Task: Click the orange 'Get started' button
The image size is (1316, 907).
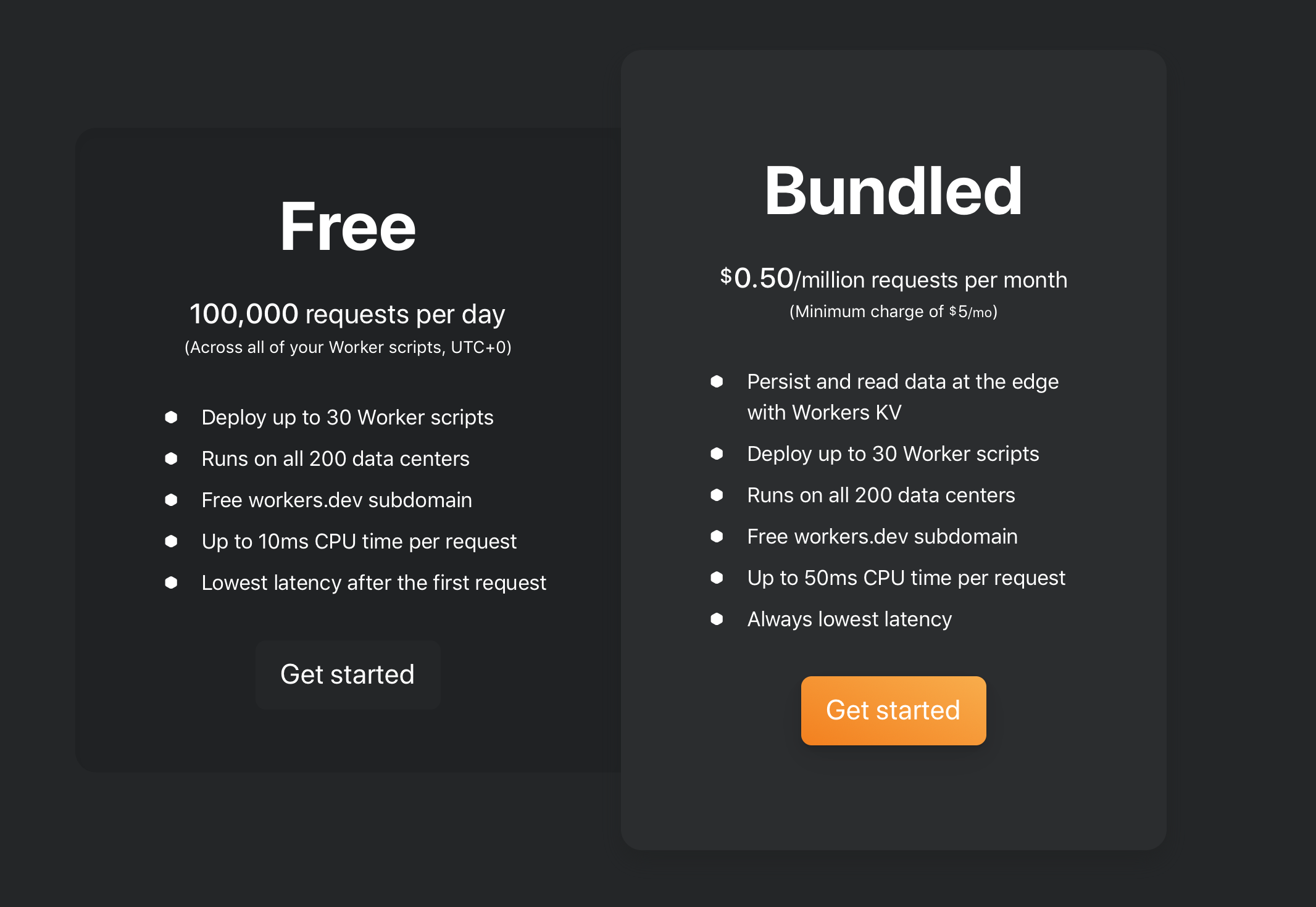Action: click(x=893, y=710)
